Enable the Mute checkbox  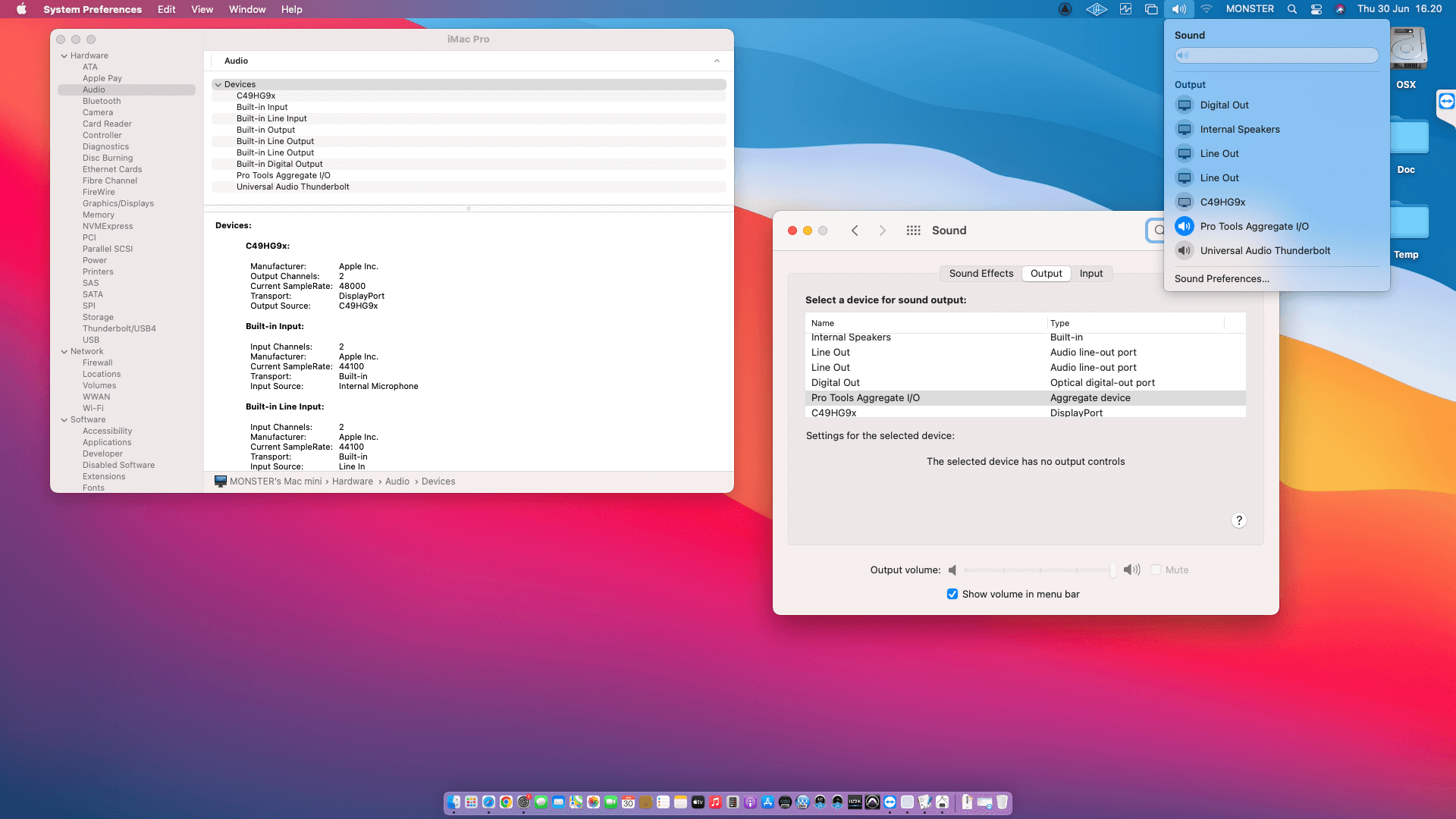coord(1156,570)
